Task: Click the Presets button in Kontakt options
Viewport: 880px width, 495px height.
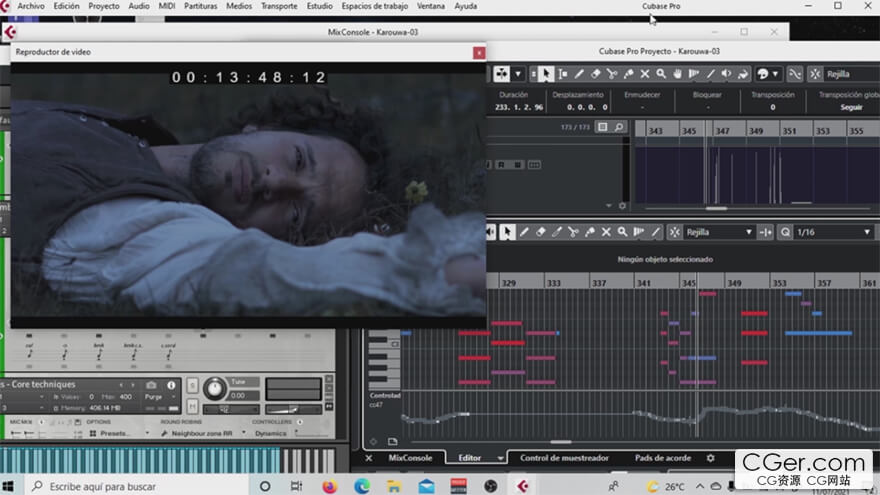Action: [114, 434]
